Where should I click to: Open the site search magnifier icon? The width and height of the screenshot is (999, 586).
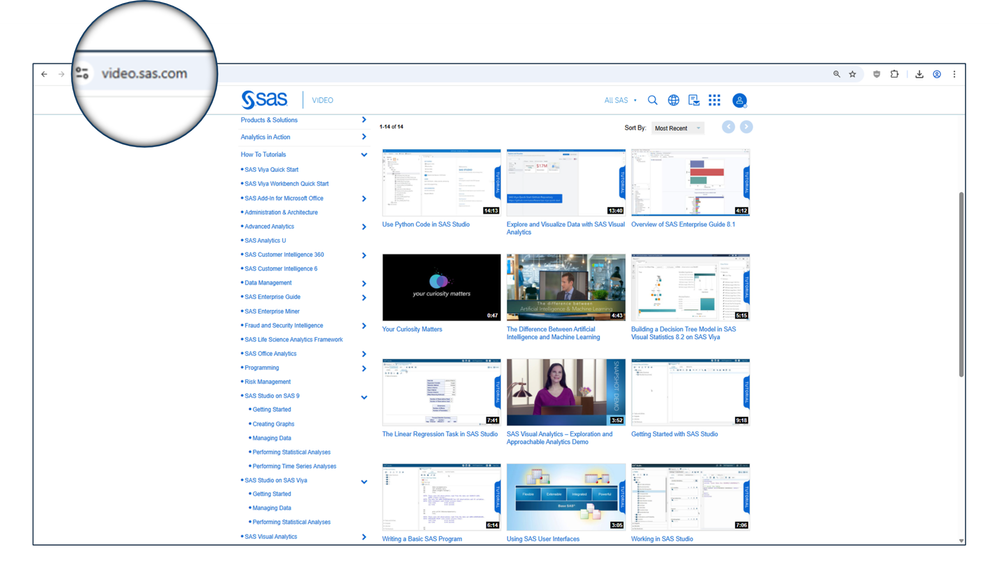pos(652,100)
